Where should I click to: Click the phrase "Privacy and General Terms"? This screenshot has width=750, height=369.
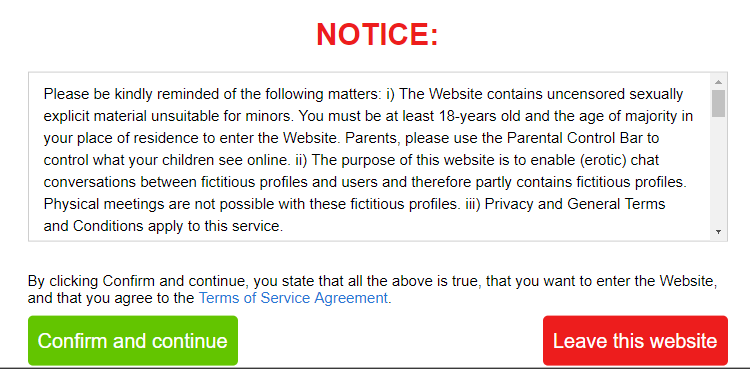coord(575,204)
